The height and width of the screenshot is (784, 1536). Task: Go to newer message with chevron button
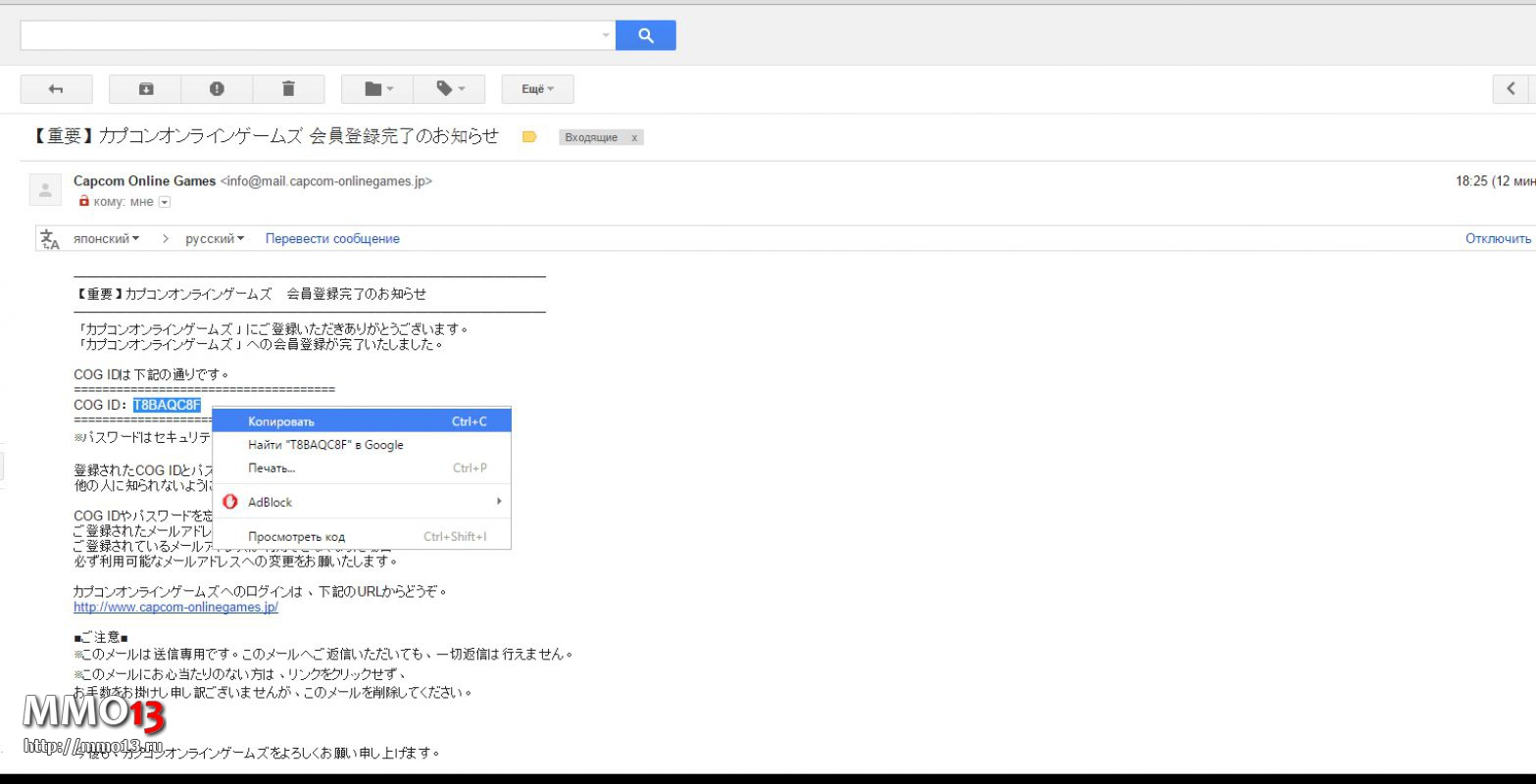click(x=1511, y=89)
